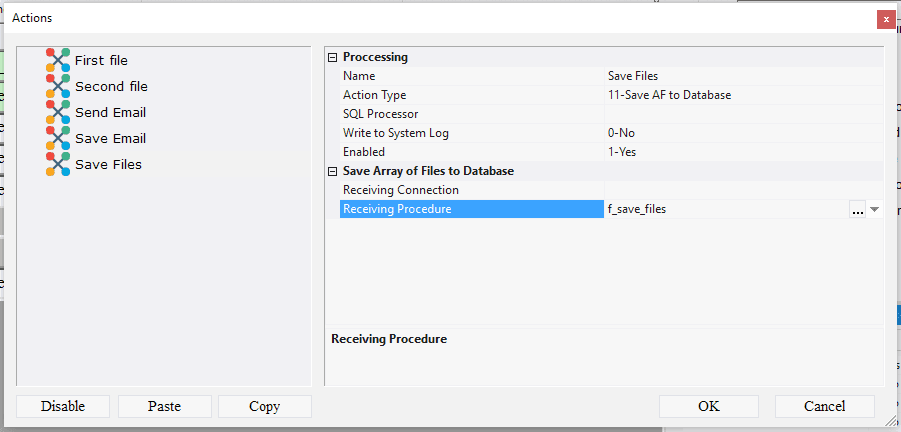
Task: Click the Send Email action icon
Action: click(x=58, y=112)
